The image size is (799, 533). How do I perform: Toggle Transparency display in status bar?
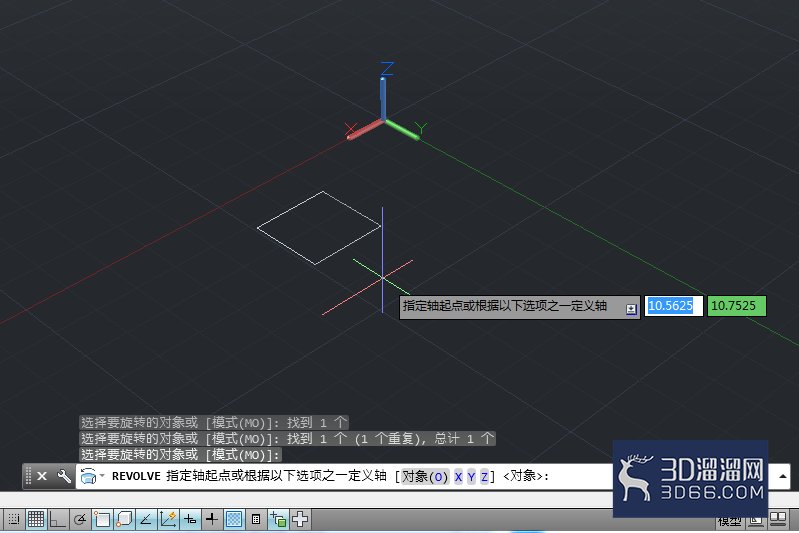point(234,519)
